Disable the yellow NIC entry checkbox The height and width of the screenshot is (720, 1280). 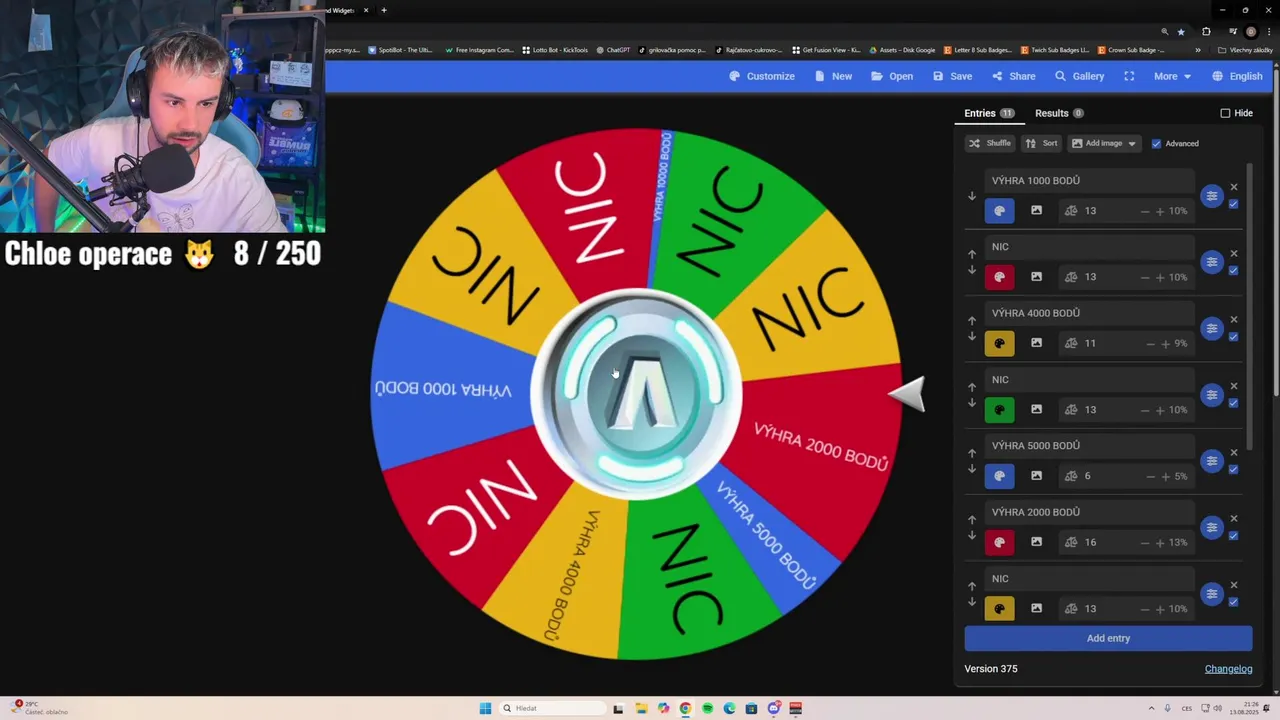click(x=1233, y=601)
